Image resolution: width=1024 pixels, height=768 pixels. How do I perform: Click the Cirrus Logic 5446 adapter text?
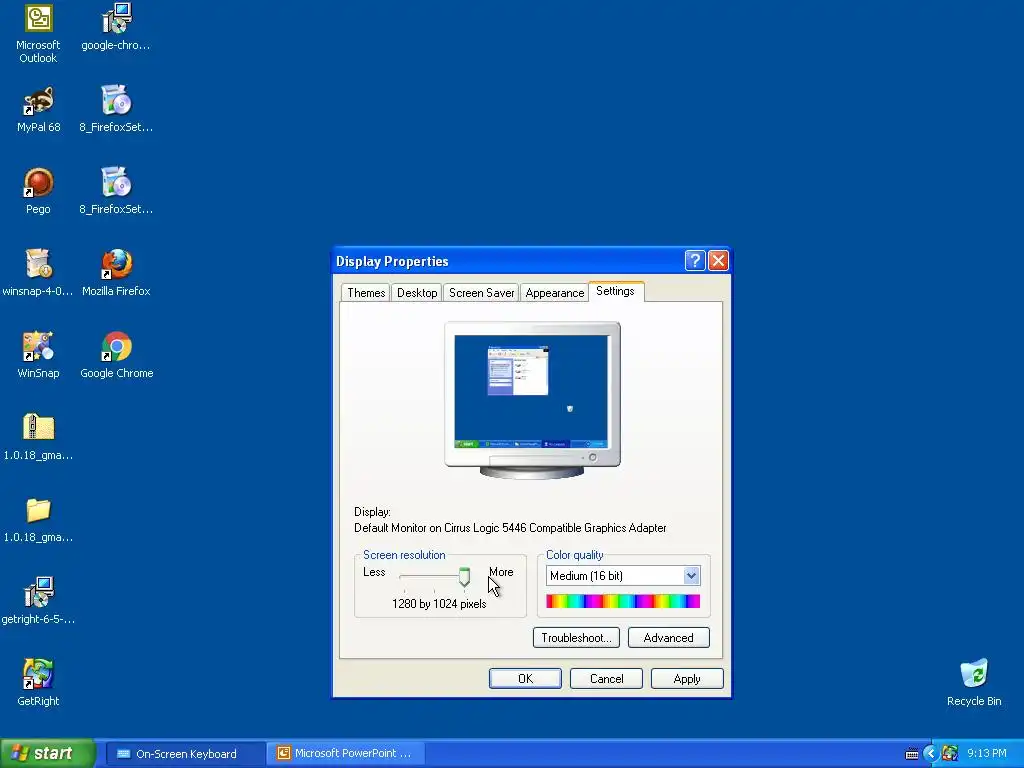510,528
